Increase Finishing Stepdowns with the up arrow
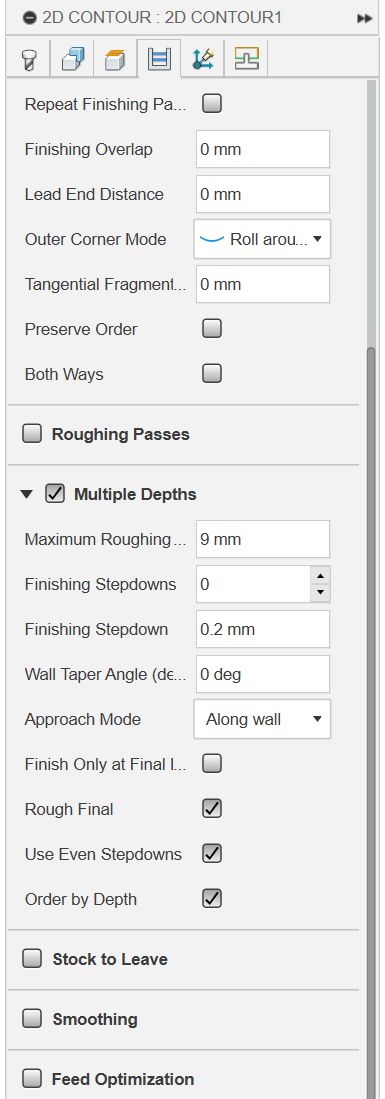Screen dimensions: 385x1099 click(x=320, y=575)
